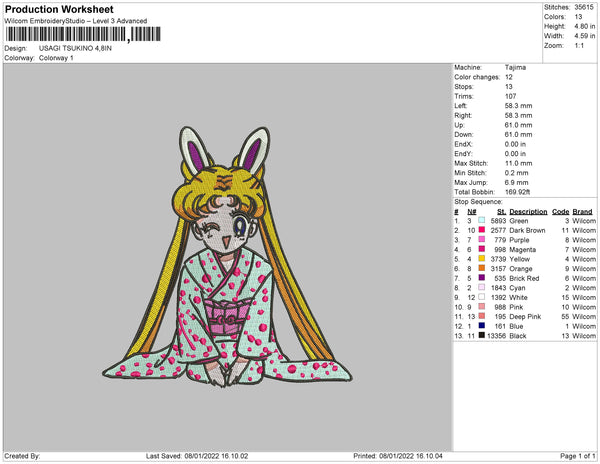
Task: Click the Height value 4.80 in
Action: point(584,26)
